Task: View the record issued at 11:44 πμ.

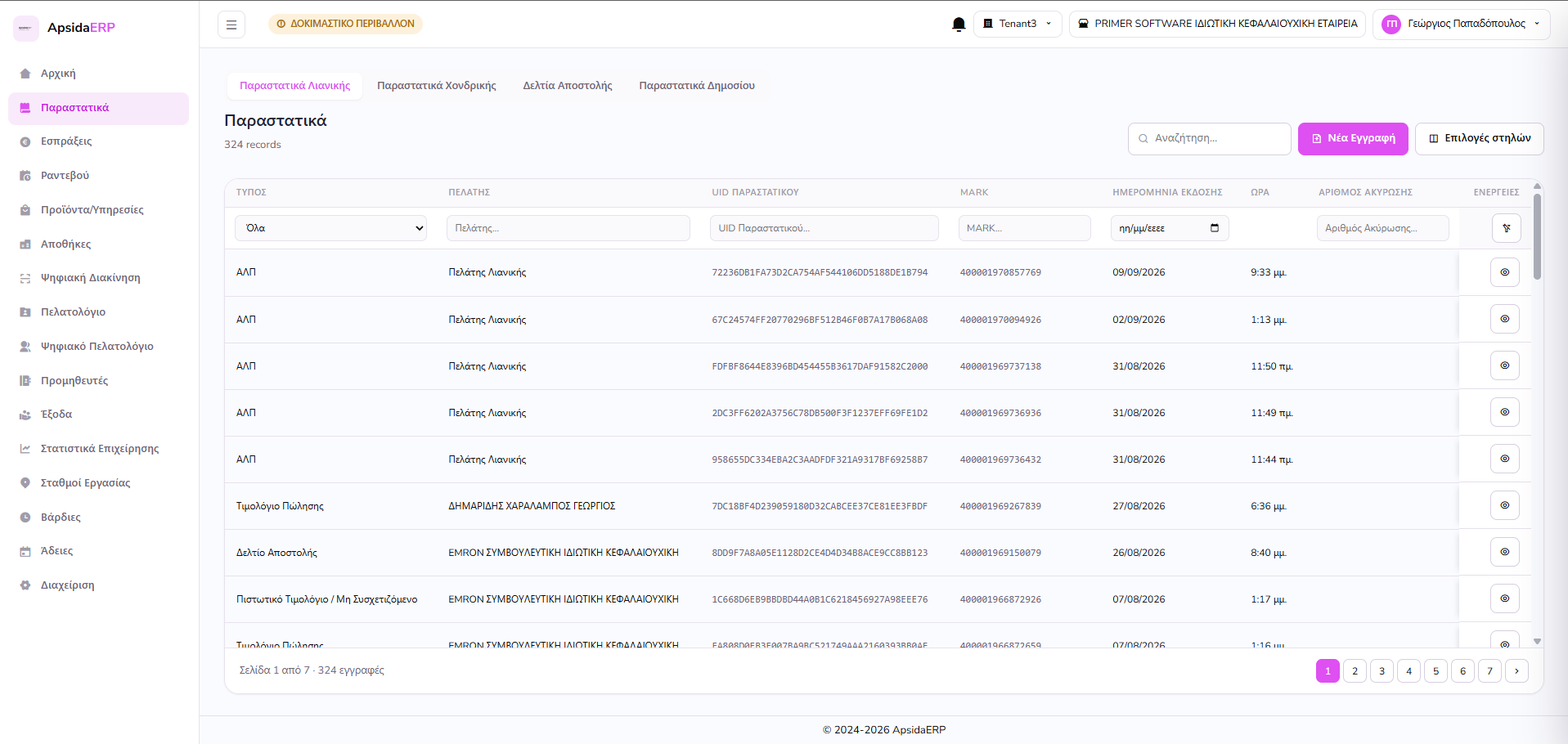Action: coord(1504,459)
